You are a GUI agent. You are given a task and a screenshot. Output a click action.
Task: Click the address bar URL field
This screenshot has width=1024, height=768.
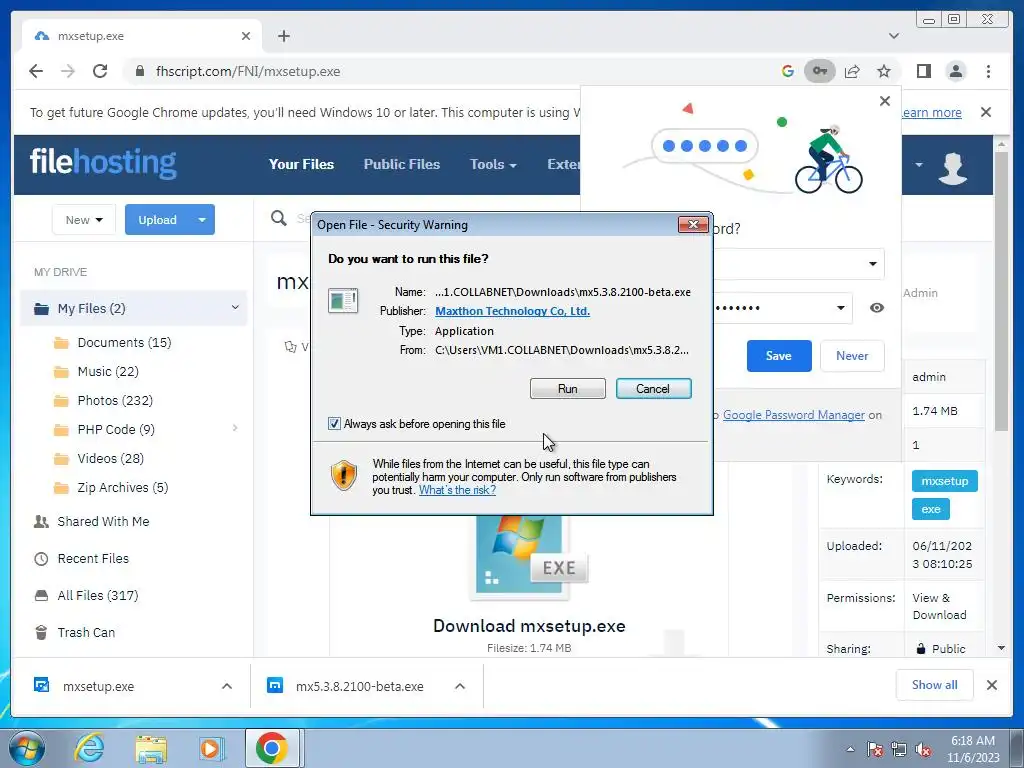451,71
